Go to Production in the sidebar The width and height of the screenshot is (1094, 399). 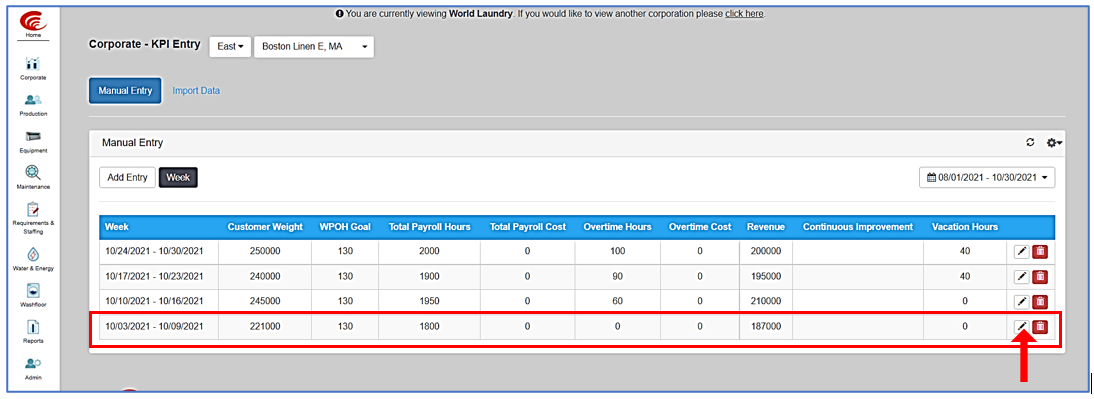point(33,105)
